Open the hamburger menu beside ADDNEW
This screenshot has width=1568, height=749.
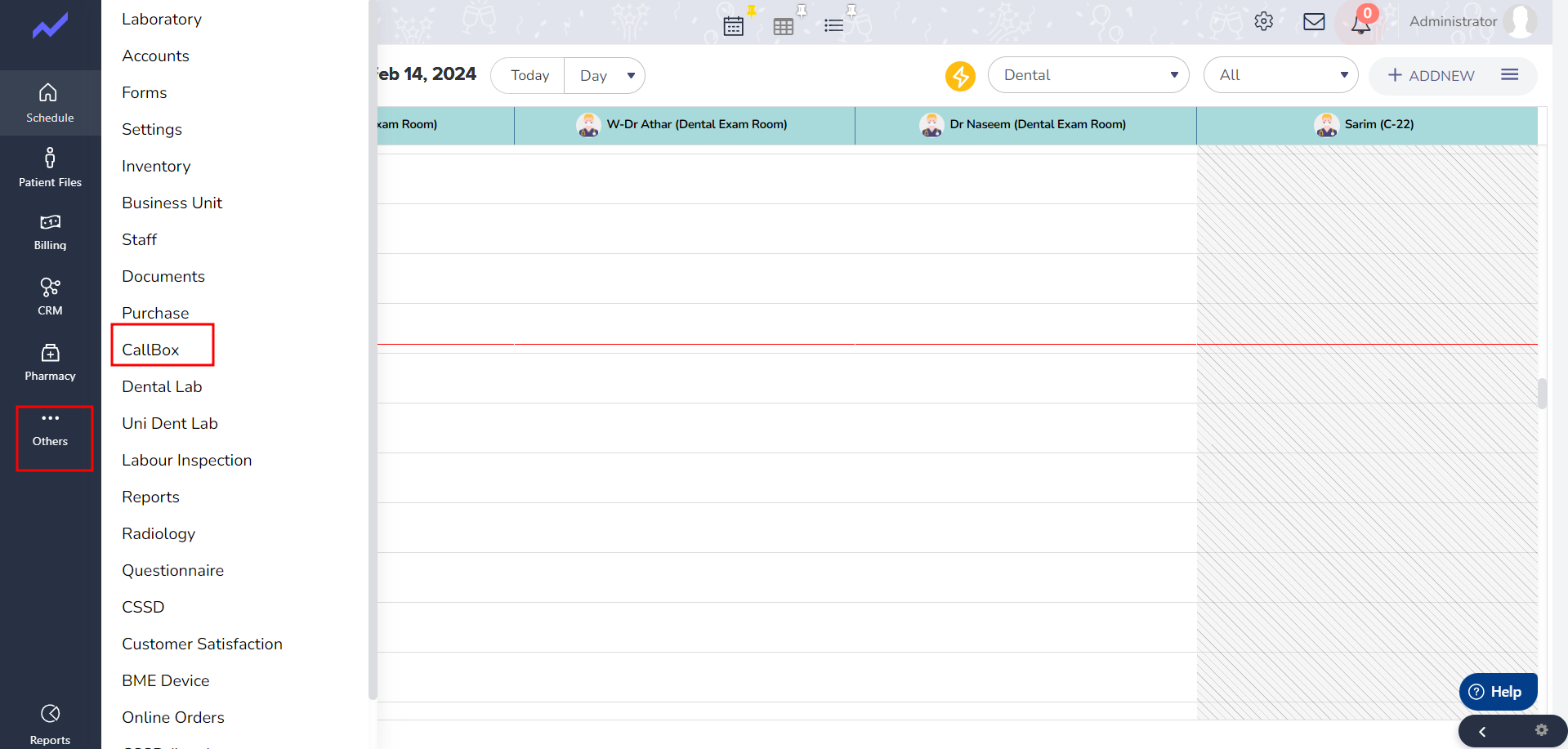[x=1509, y=75]
